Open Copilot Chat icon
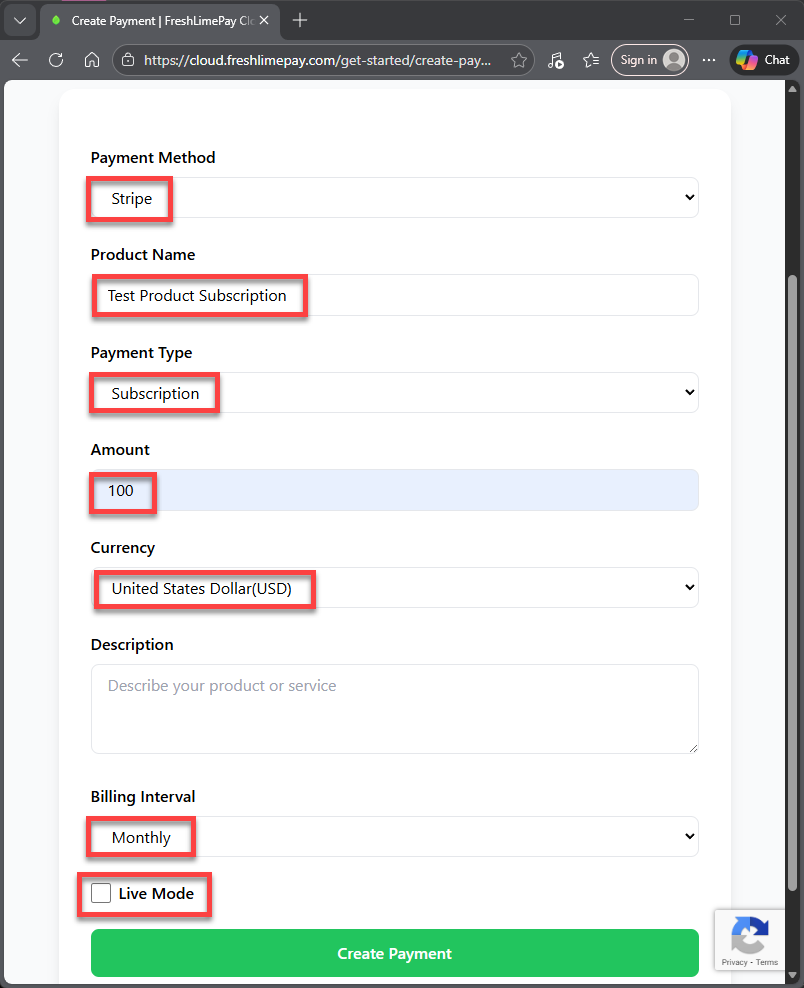The height and width of the screenshot is (988, 804). tap(764, 60)
